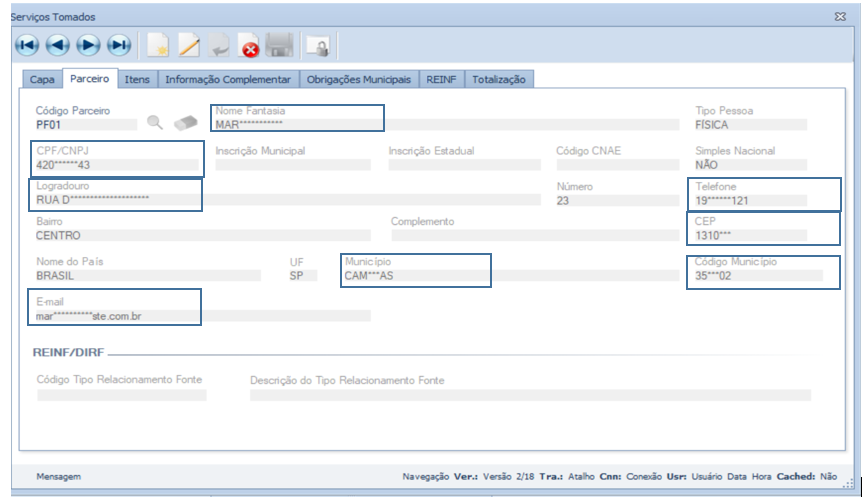Delete record with the red X icon

point(250,46)
